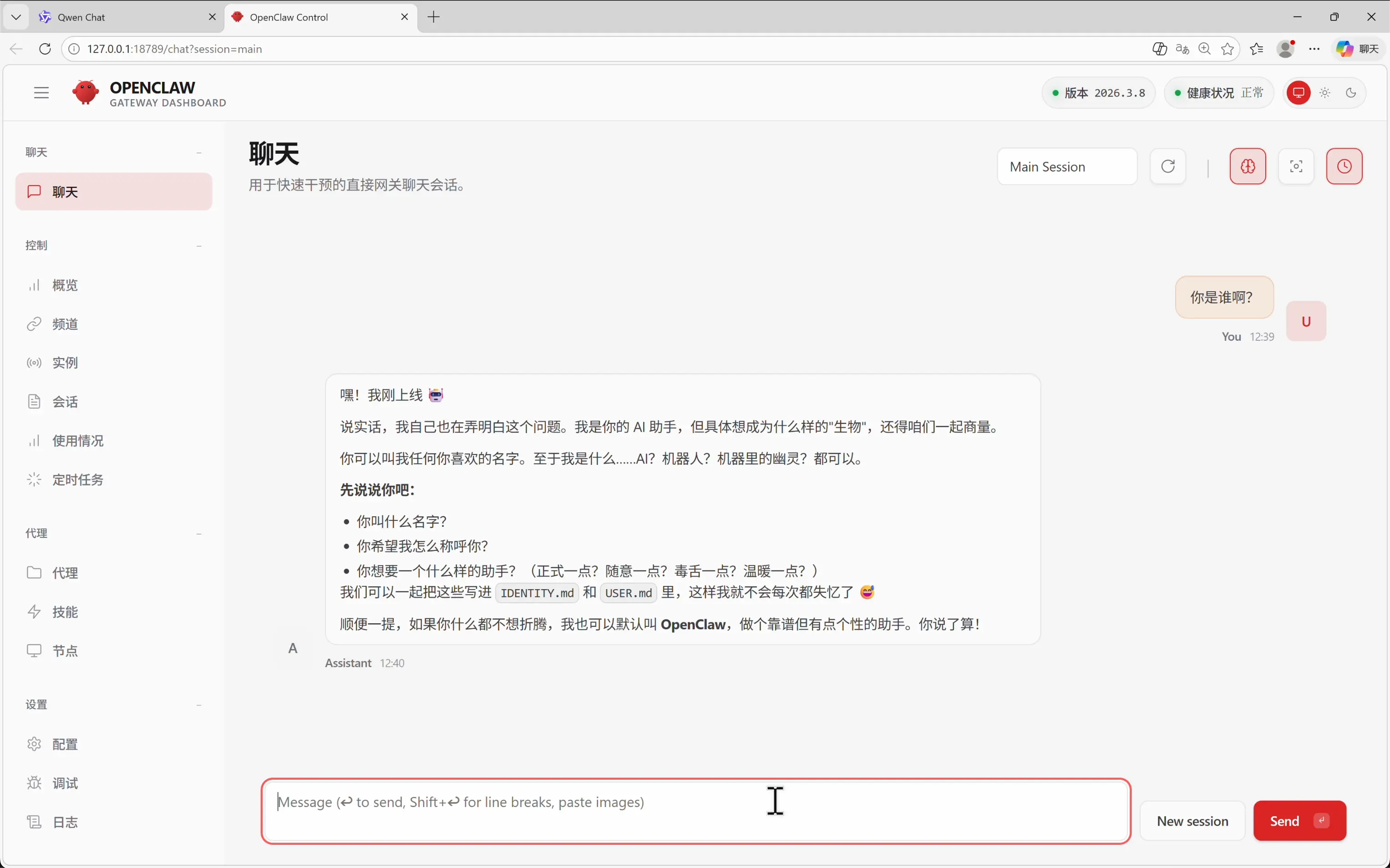This screenshot has height=868, width=1390.
Task: Open the Main Session dropdown
Action: pos(1067,167)
